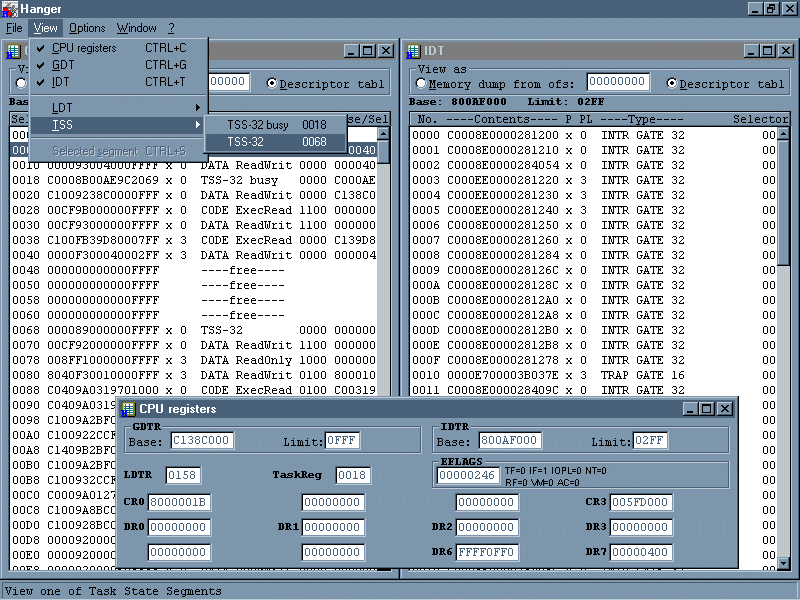Click the IDTR Limit field 02FF
The width and height of the screenshot is (800, 600).
[649, 440]
